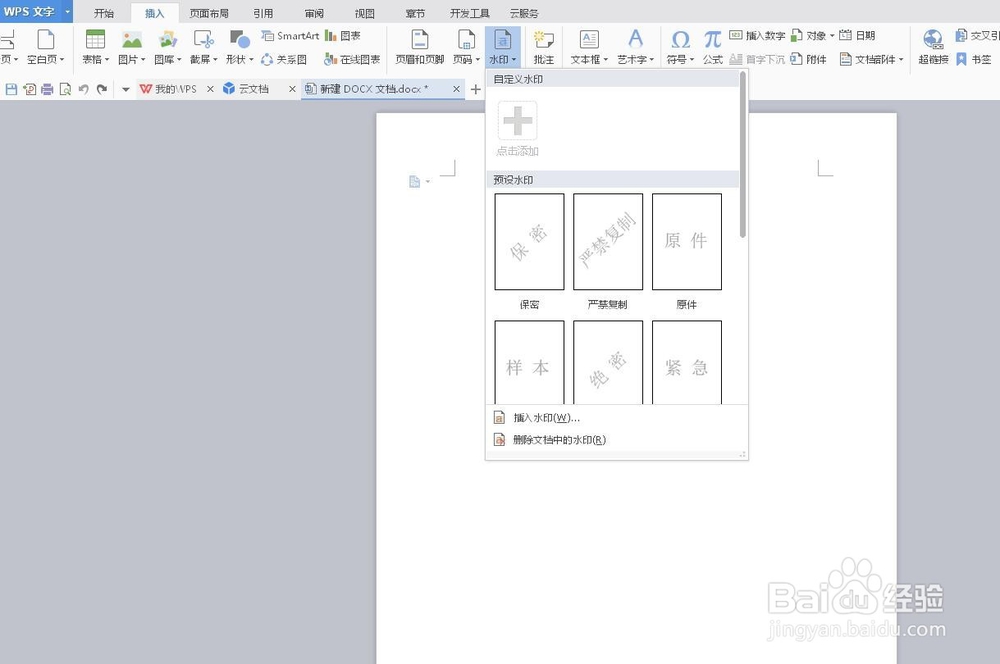Viewport: 1000px width, 664px height.
Task: Open the quick access toolbar customize arrow
Action: click(125, 89)
